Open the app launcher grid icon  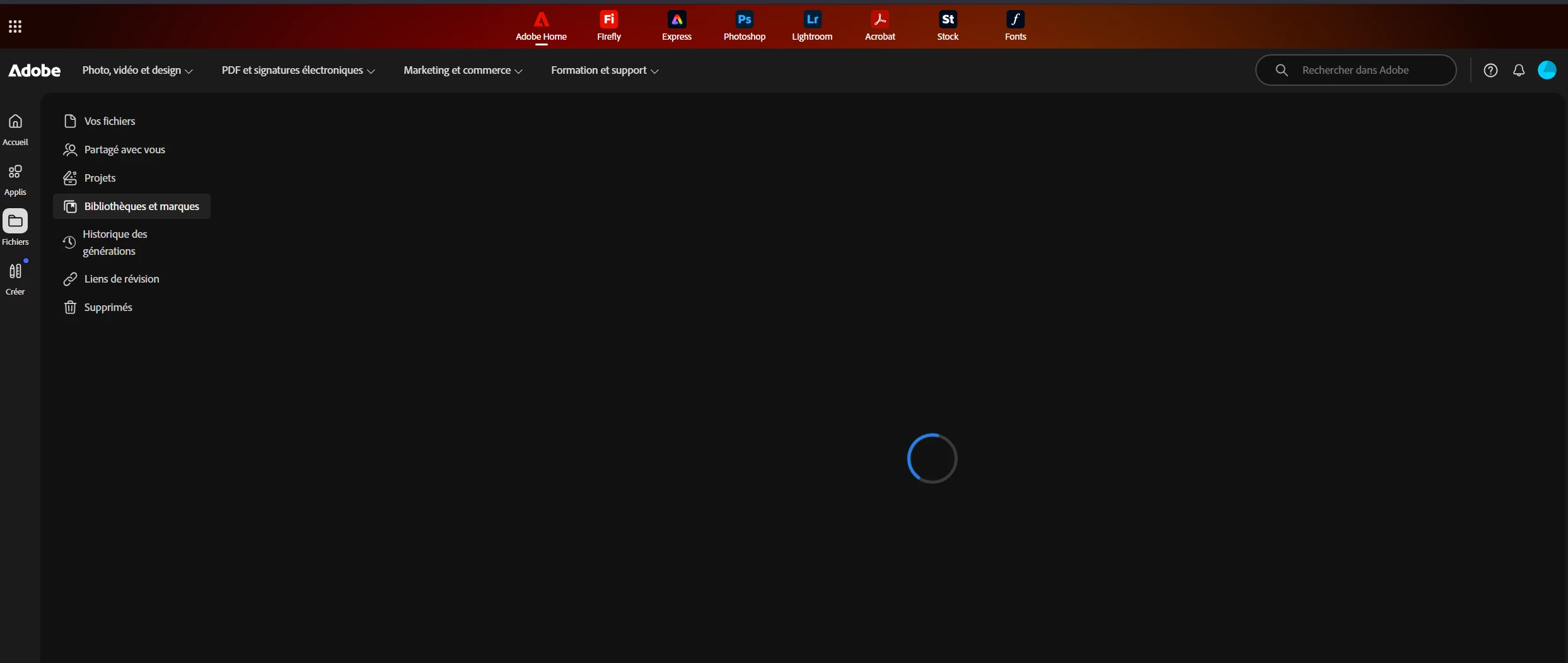(15, 26)
